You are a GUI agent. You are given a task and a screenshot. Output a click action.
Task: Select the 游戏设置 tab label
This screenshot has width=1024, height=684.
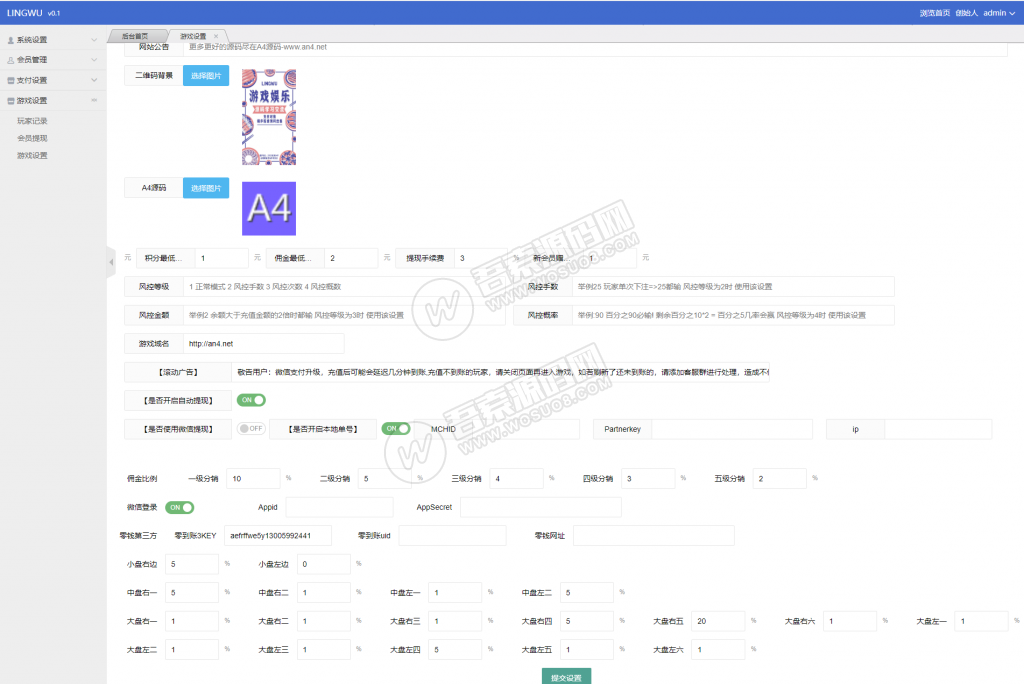pos(193,37)
